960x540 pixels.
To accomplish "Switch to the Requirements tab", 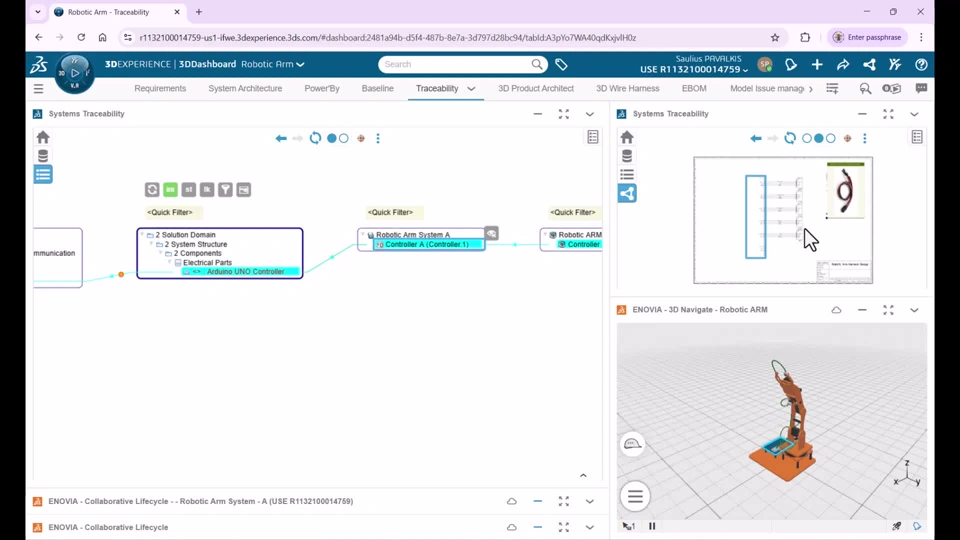I will click(x=160, y=89).
